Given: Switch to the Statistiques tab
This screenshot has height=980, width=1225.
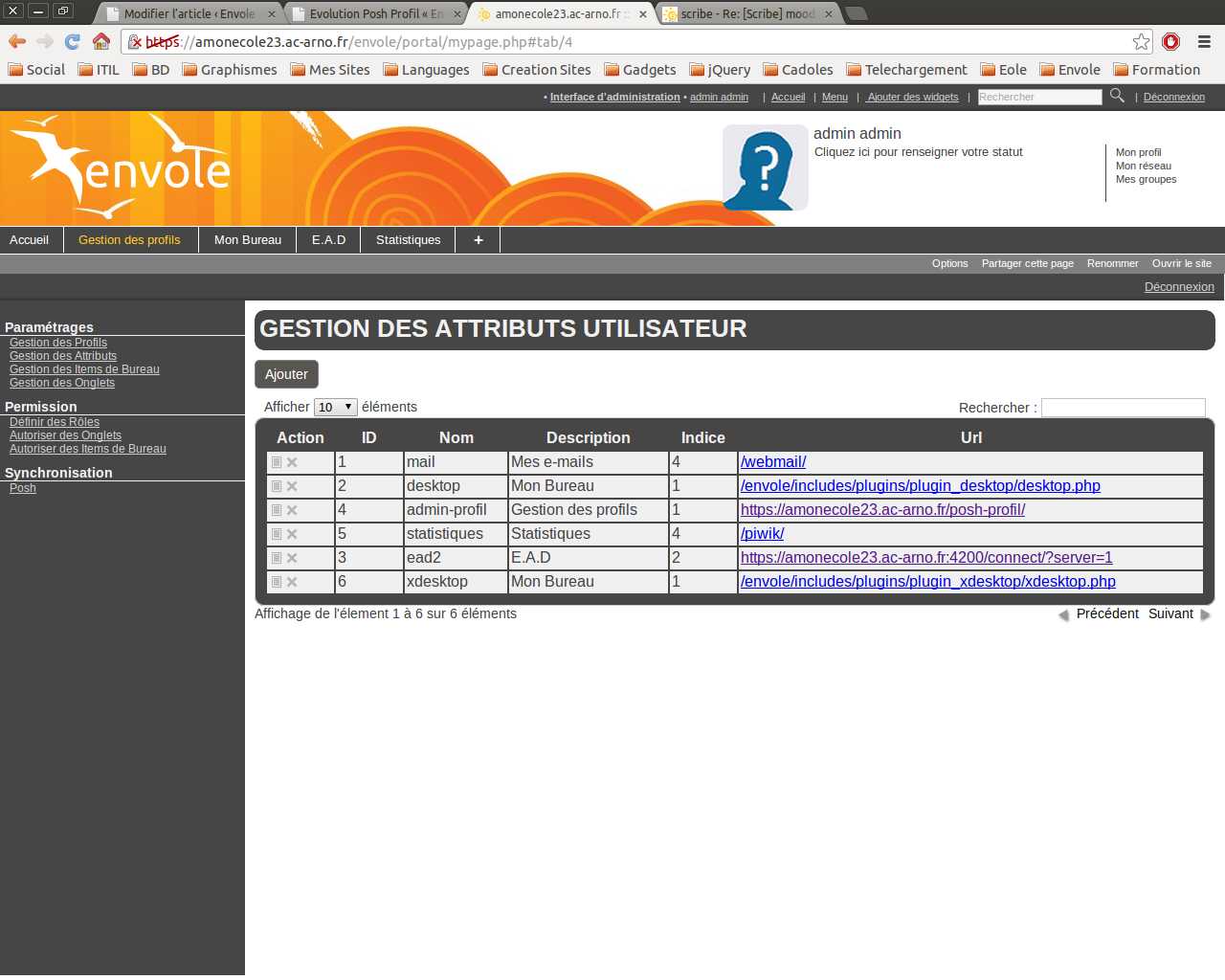Looking at the screenshot, I should click(x=408, y=240).
